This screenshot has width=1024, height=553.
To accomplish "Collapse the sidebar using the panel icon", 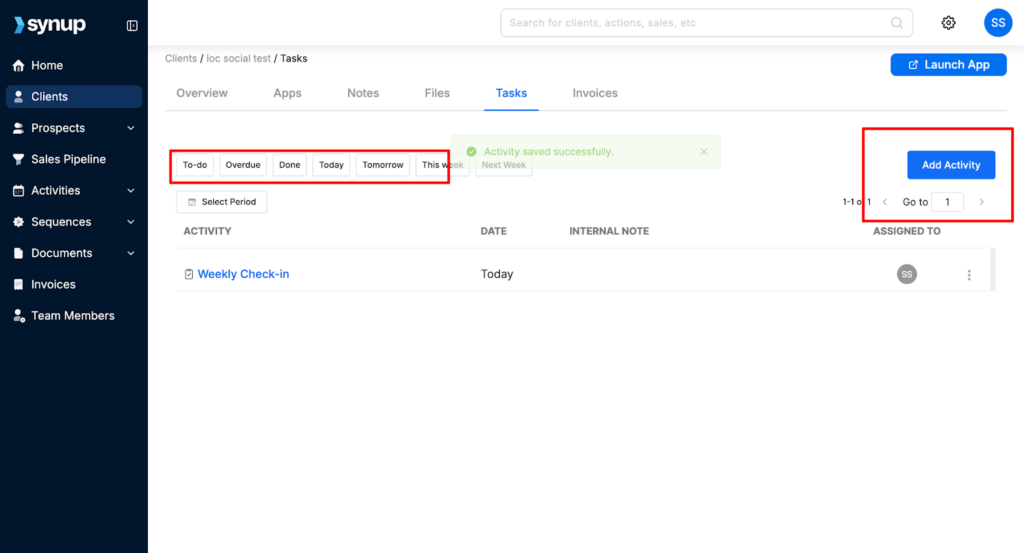I will pos(132,26).
